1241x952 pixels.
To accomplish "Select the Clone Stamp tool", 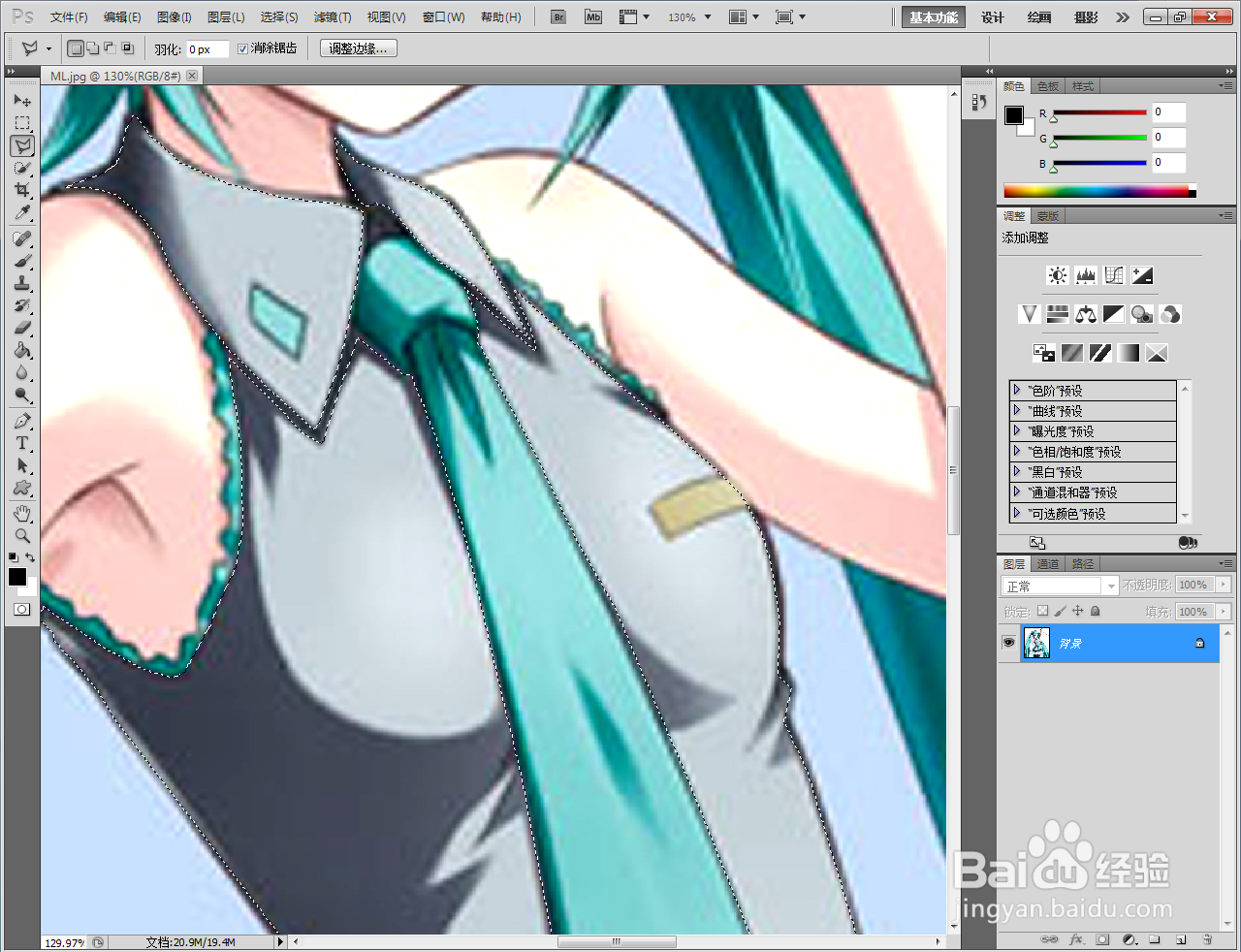I will [22, 283].
